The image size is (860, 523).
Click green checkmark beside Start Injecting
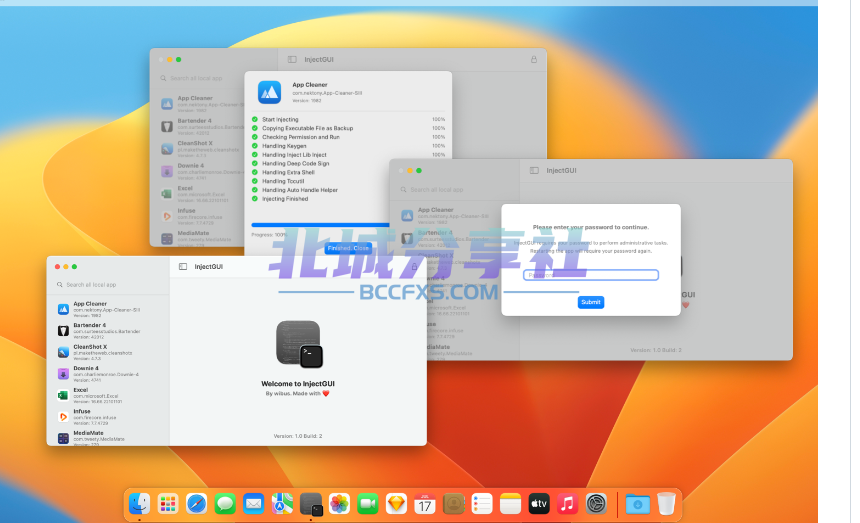254,119
